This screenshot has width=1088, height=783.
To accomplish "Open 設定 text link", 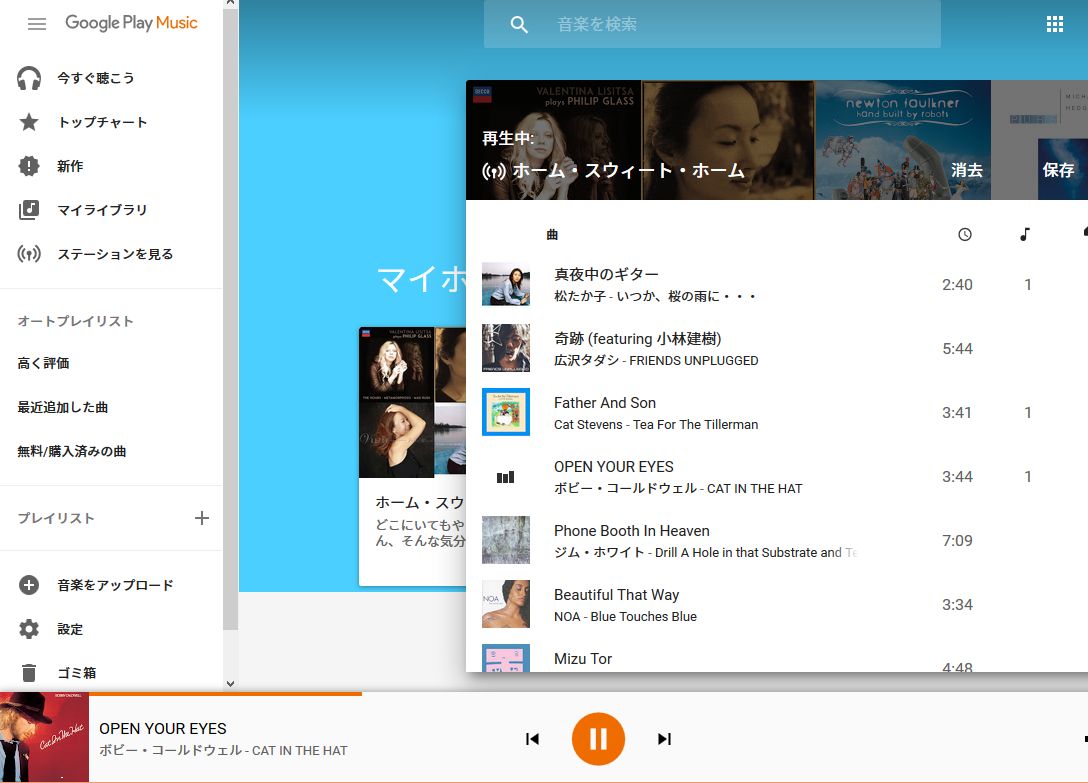I will click(x=70, y=629).
